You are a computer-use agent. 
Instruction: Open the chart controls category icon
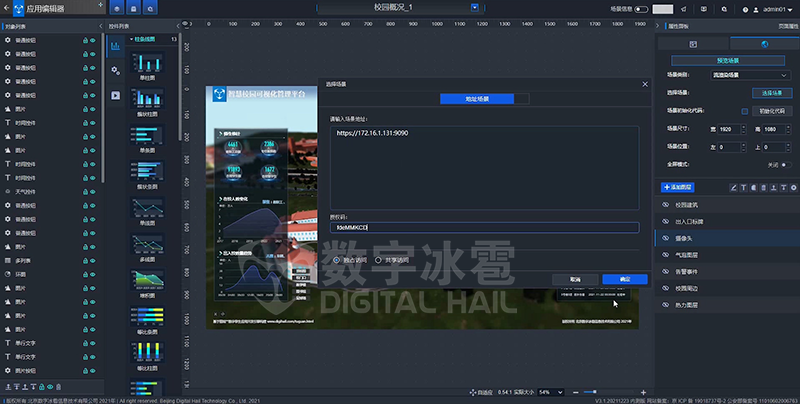click(115, 46)
